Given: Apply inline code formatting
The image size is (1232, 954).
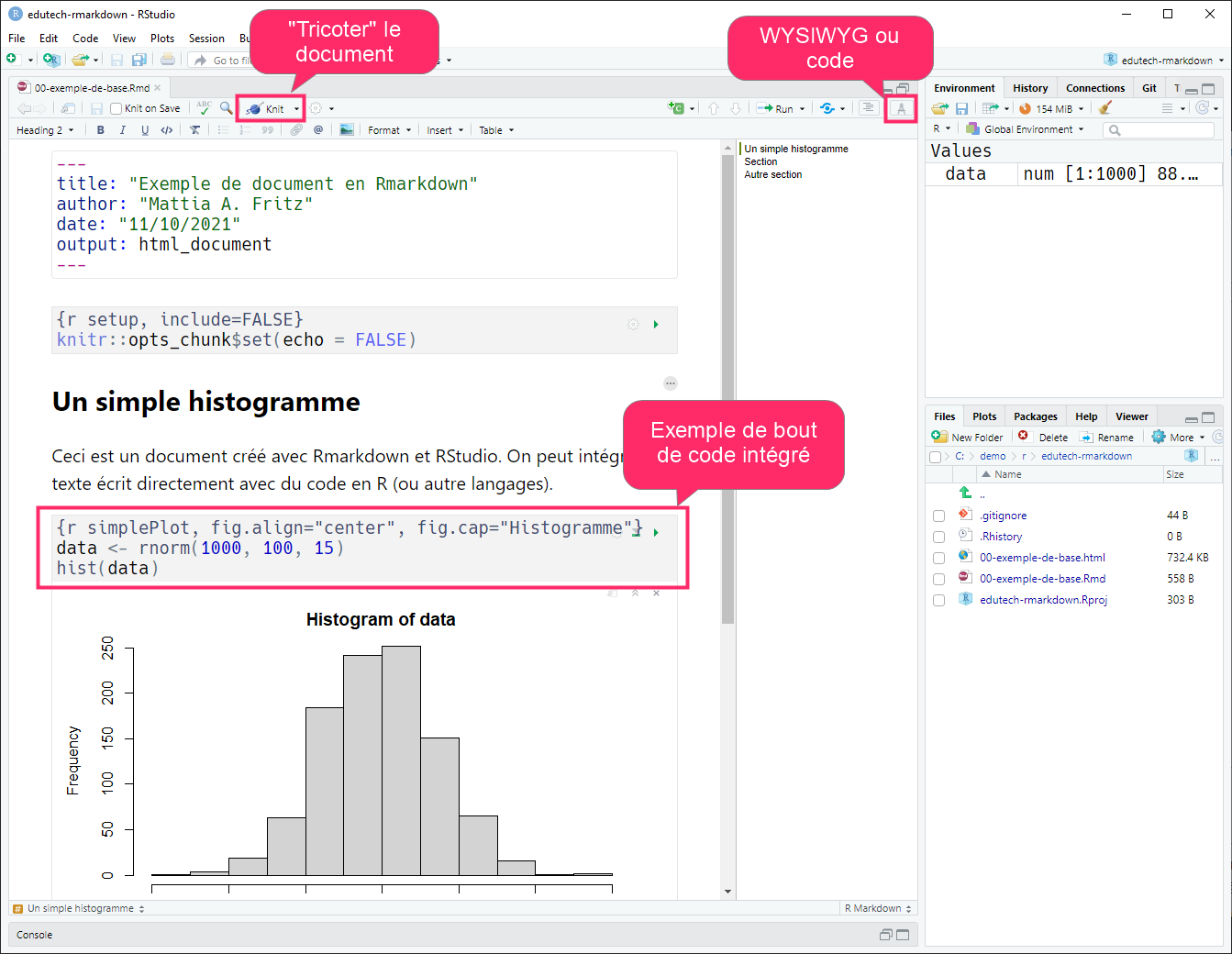Looking at the screenshot, I should click(x=167, y=130).
